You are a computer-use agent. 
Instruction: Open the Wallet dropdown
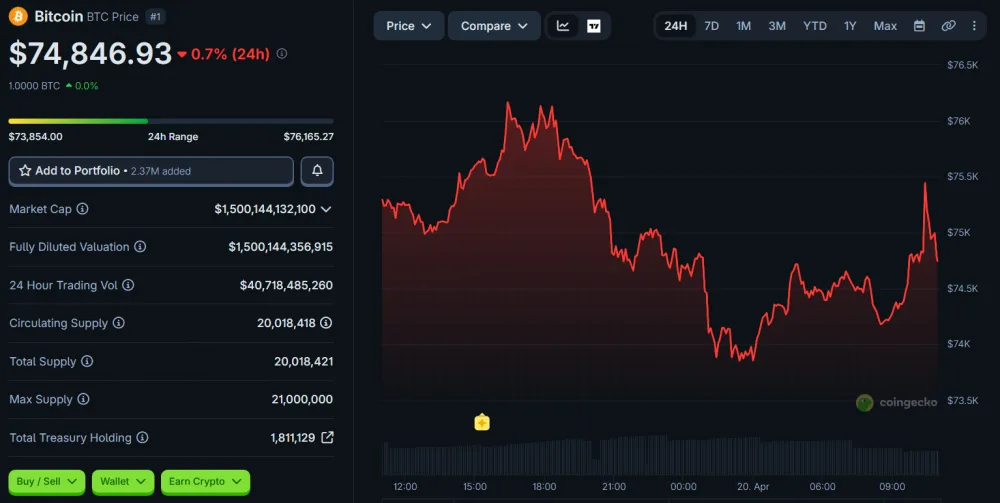[123, 482]
